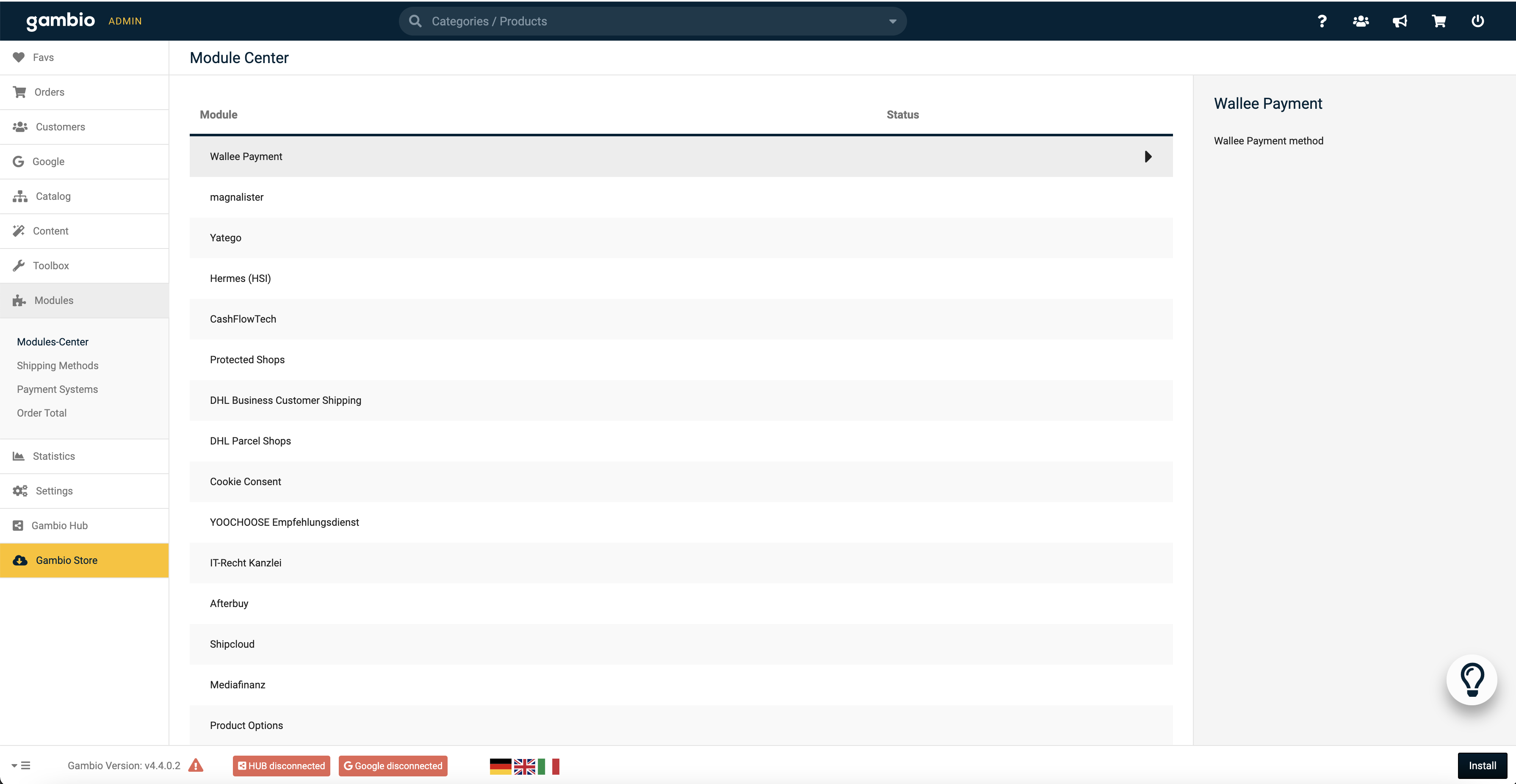
Task: Open the search category dropdown arrow
Action: (892, 21)
